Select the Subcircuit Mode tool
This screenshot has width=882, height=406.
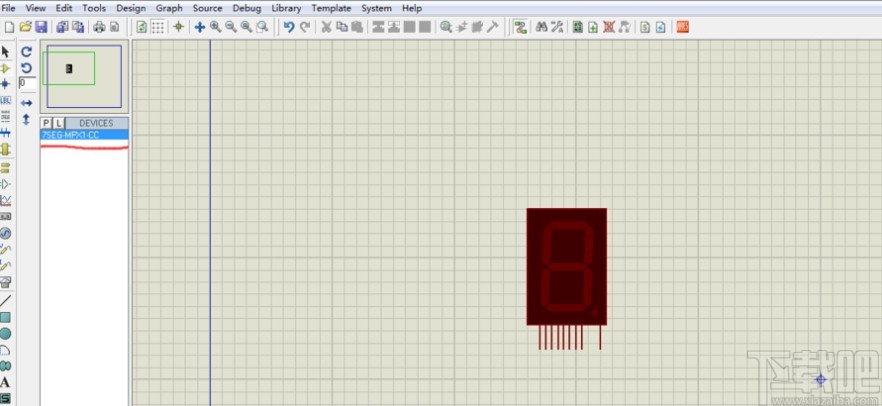pyautogui.click(x=6, y=149)
